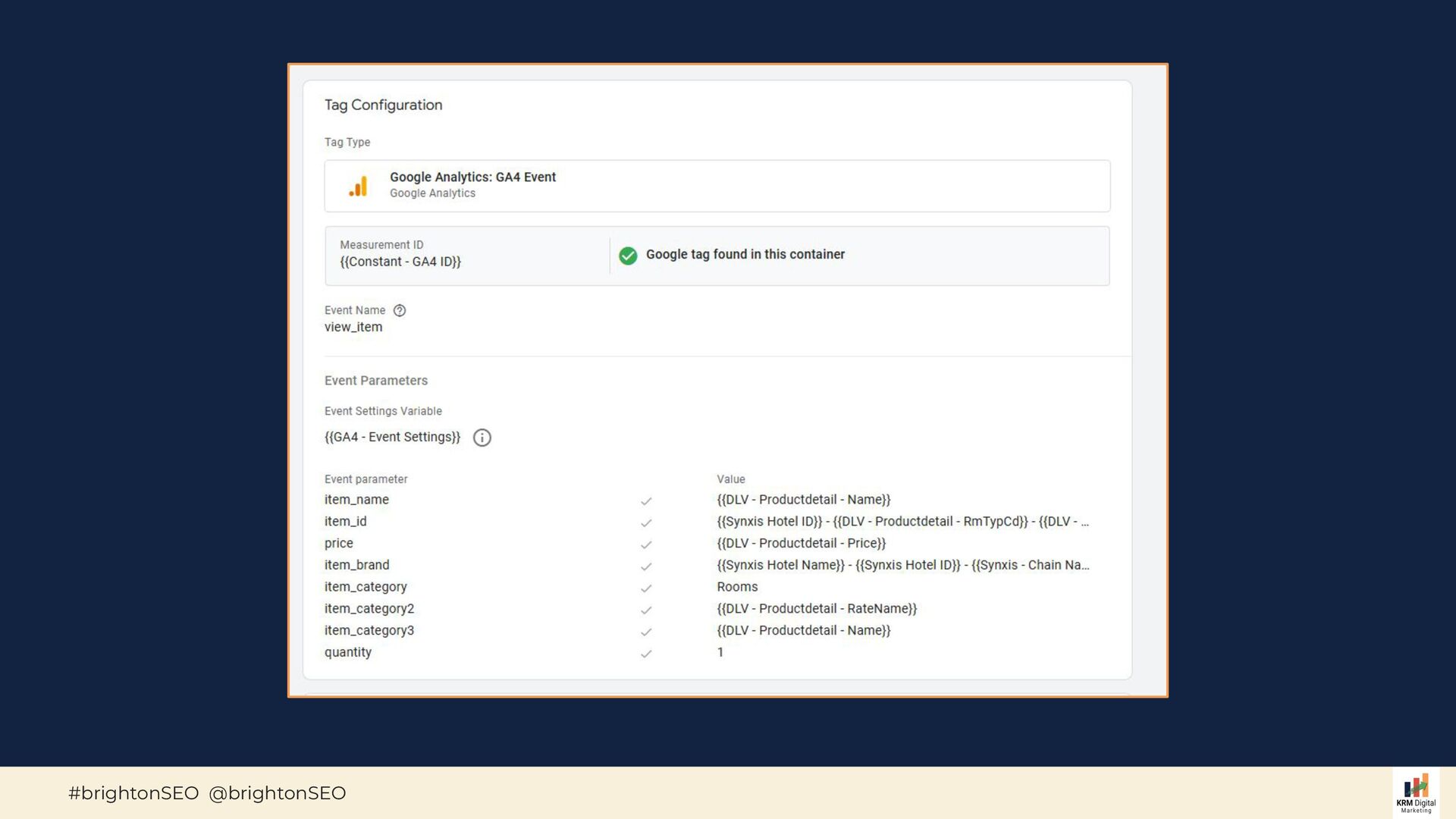Click the checkmark next to item_name
Viewport: 1456px width, 819px height.
click(646, 501)
